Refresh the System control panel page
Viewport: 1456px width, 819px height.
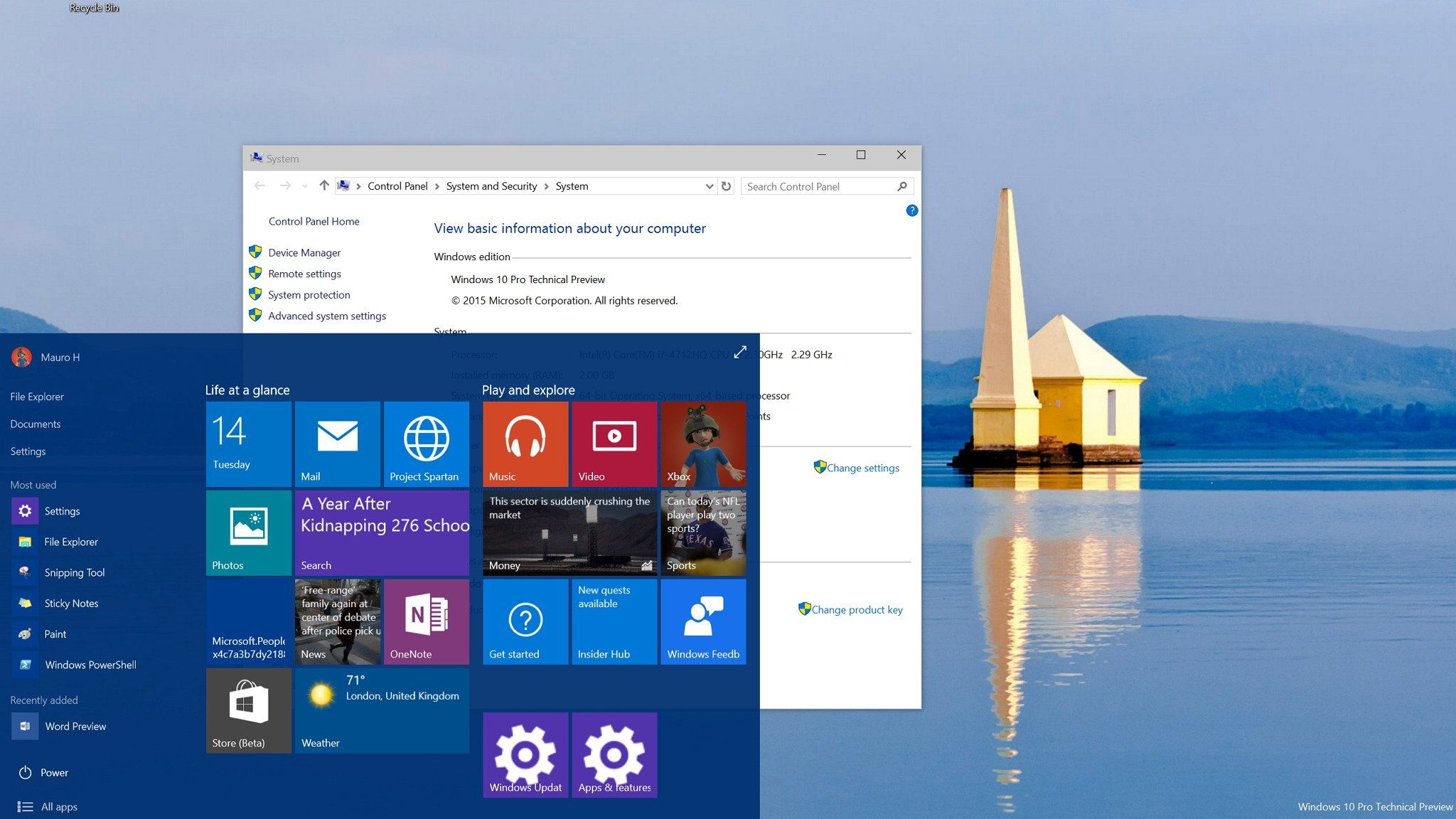click(726, 186)
